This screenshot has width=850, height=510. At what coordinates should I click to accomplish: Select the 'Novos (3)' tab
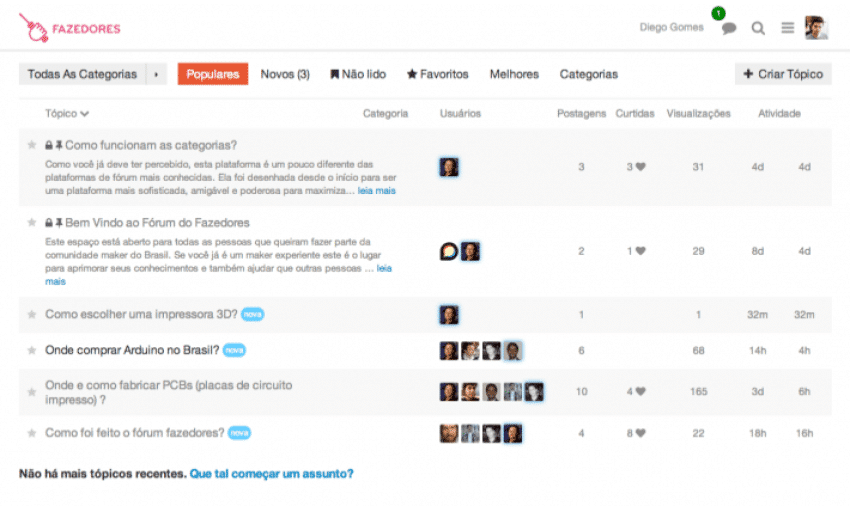pyautogui.click(x=285, y=74)
